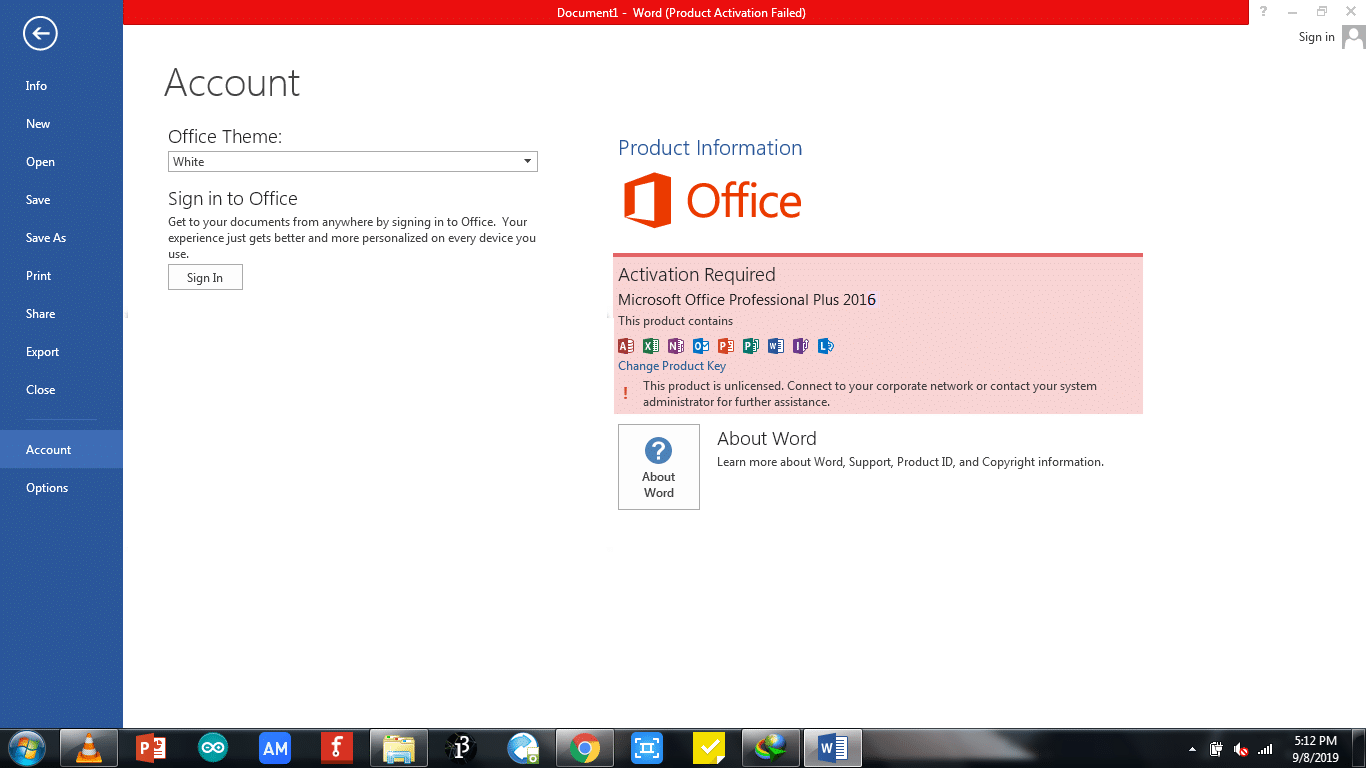The height and width of the screenshot is (768, 1366).
Task: Select Share in the sidebar
Action: [61, 314]
